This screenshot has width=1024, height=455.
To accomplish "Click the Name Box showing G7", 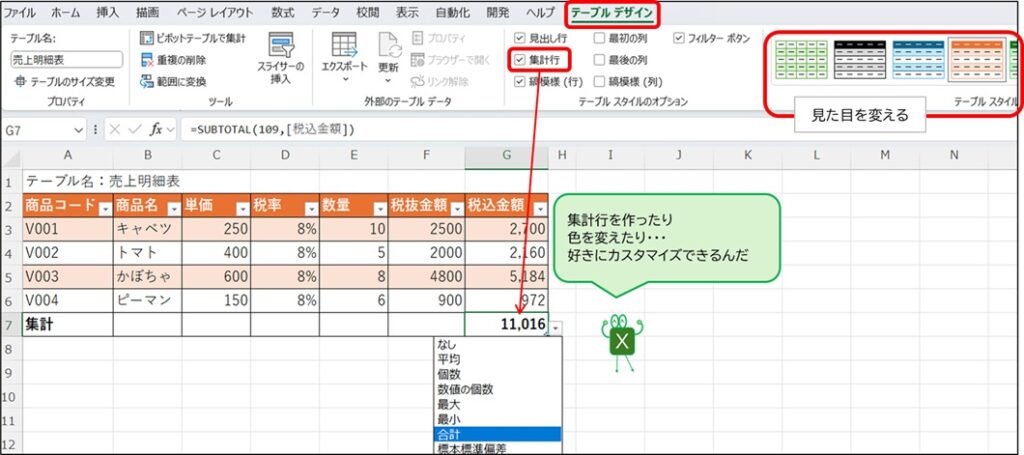I will (x=37, y=130).
